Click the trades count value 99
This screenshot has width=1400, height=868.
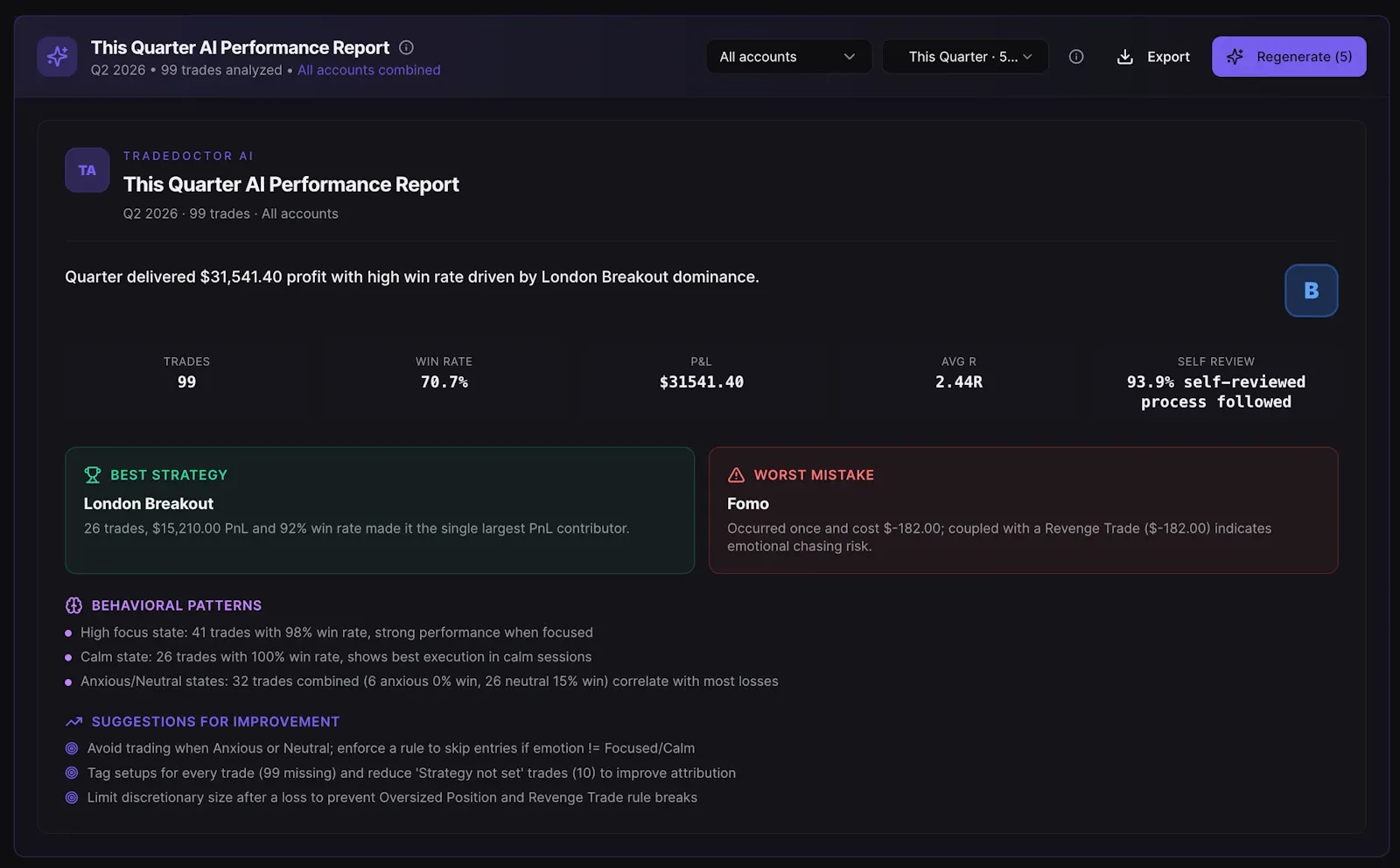(186, 382)
